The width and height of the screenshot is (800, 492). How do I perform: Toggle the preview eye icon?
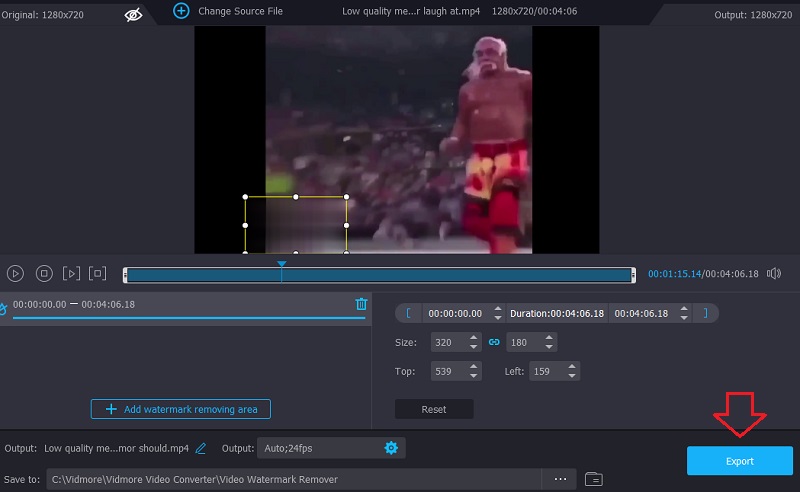click(x=133, y=14)
